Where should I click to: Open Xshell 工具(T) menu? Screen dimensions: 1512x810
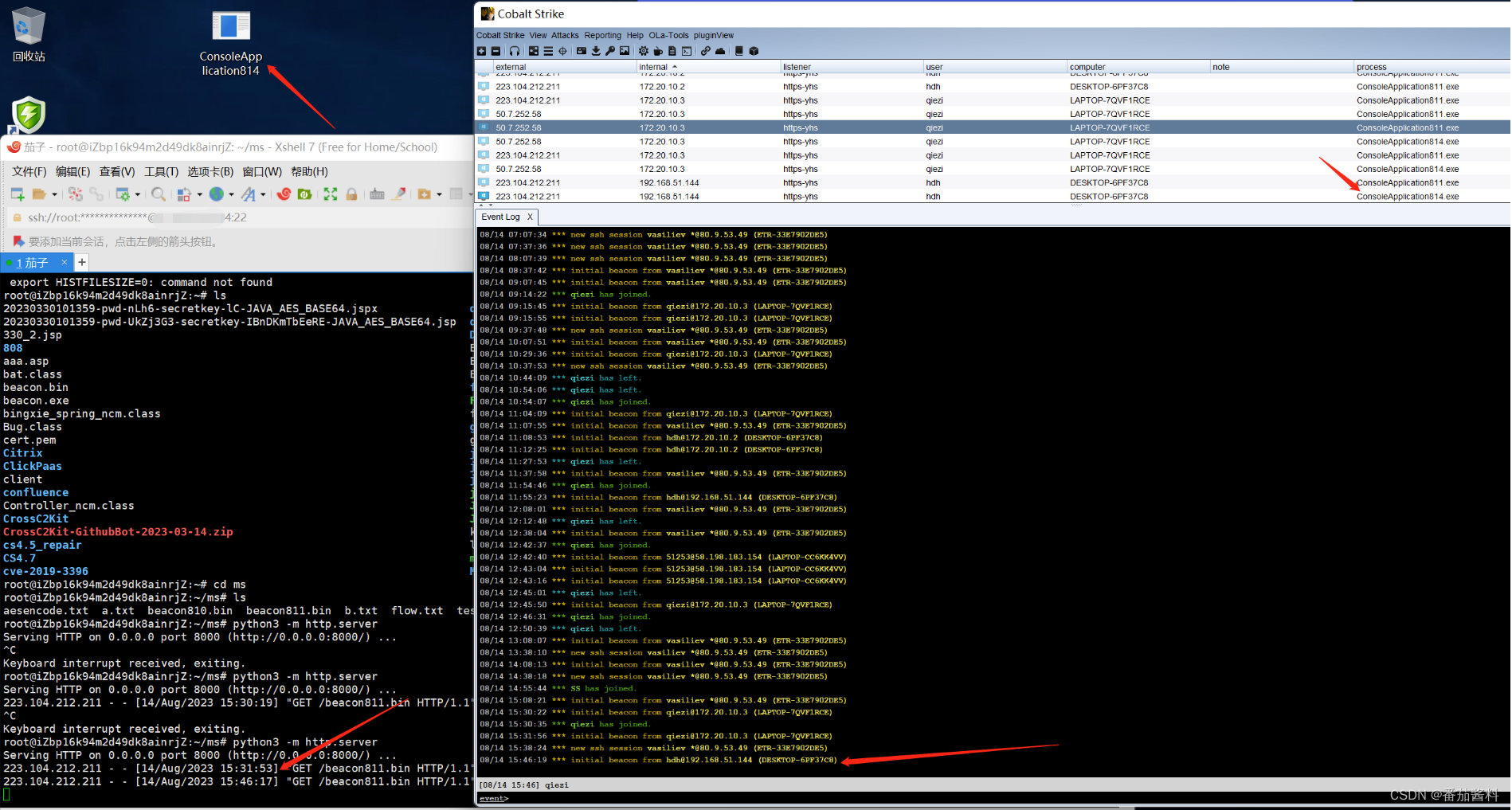coord(161,171)
